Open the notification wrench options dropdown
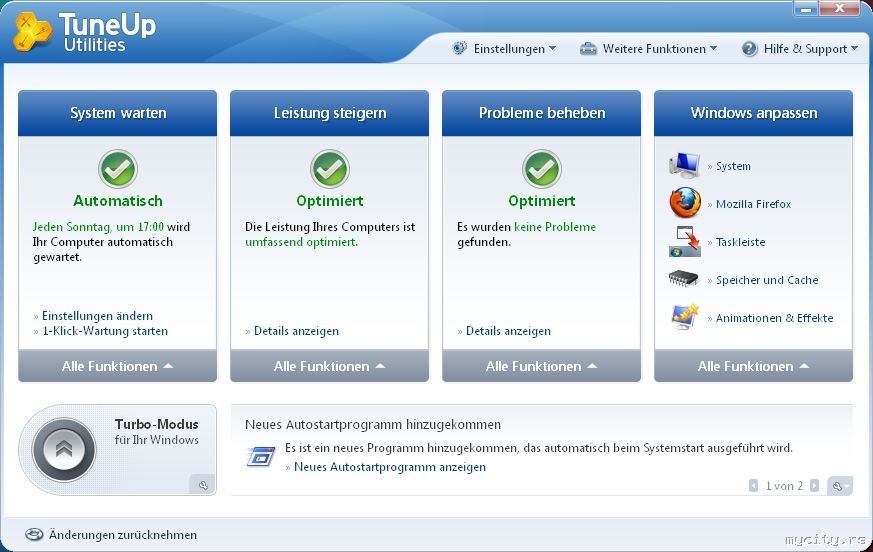Viewport: 873px width, 552px height. pyautogui.click(x=840, y=486)
